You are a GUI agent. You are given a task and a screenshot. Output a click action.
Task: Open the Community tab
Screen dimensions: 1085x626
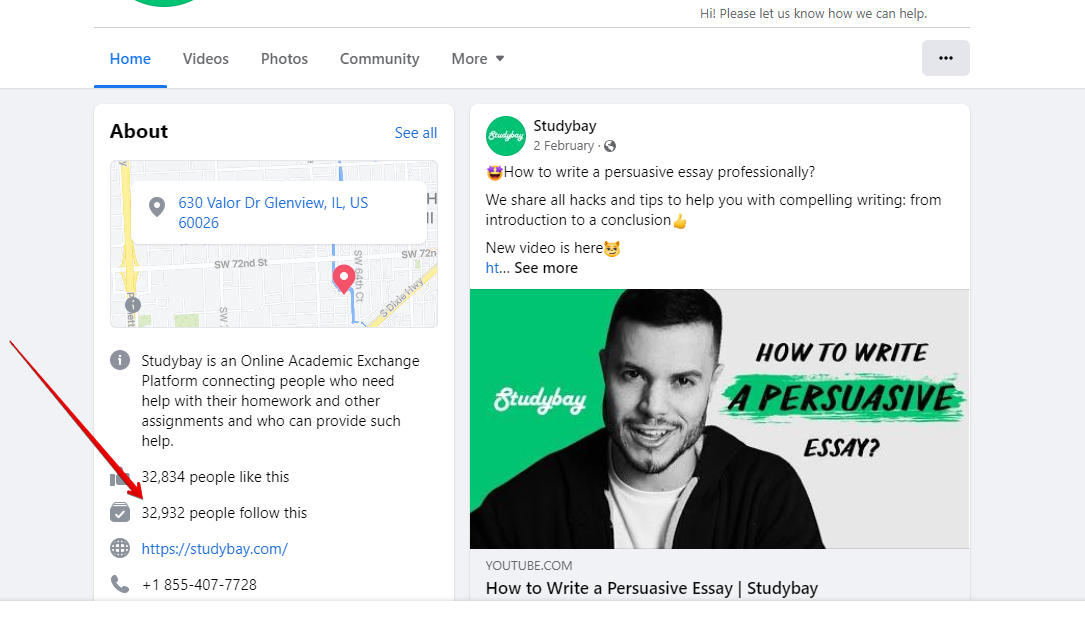click(x=379, y=59)
